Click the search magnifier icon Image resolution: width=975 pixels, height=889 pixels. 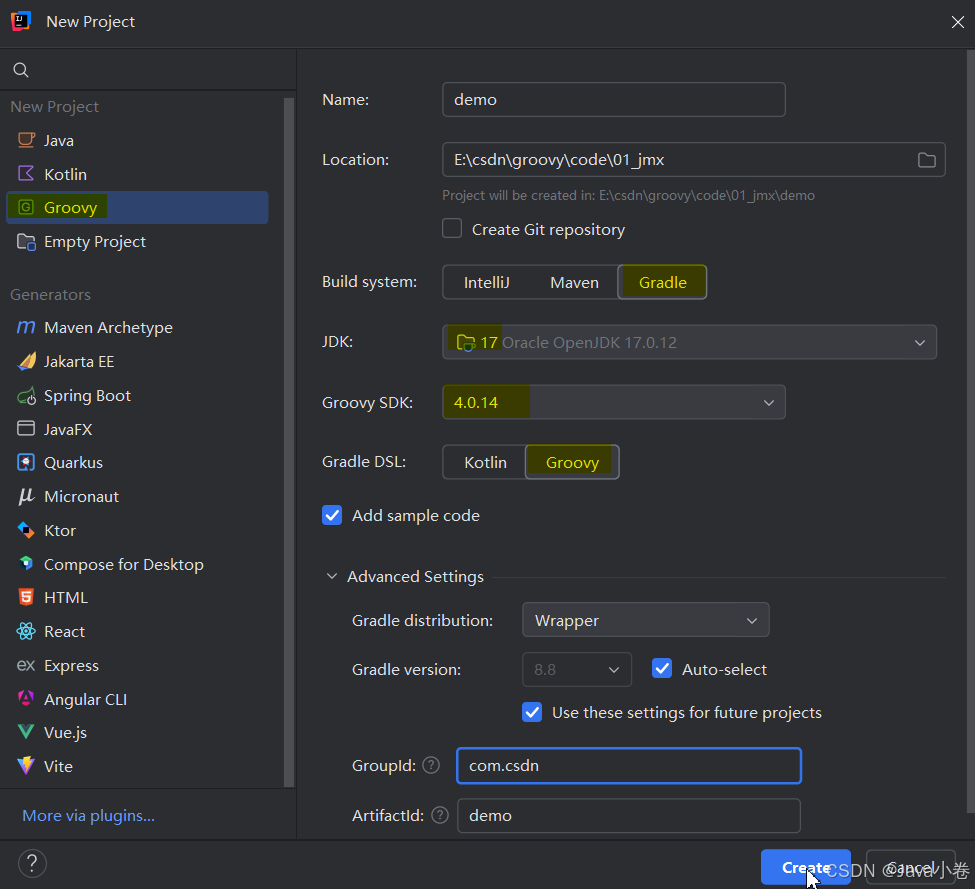21,70
